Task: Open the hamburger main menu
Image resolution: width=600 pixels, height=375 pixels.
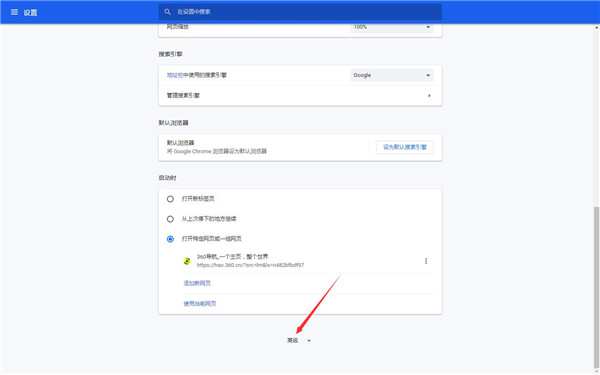Action: point(14,12)
